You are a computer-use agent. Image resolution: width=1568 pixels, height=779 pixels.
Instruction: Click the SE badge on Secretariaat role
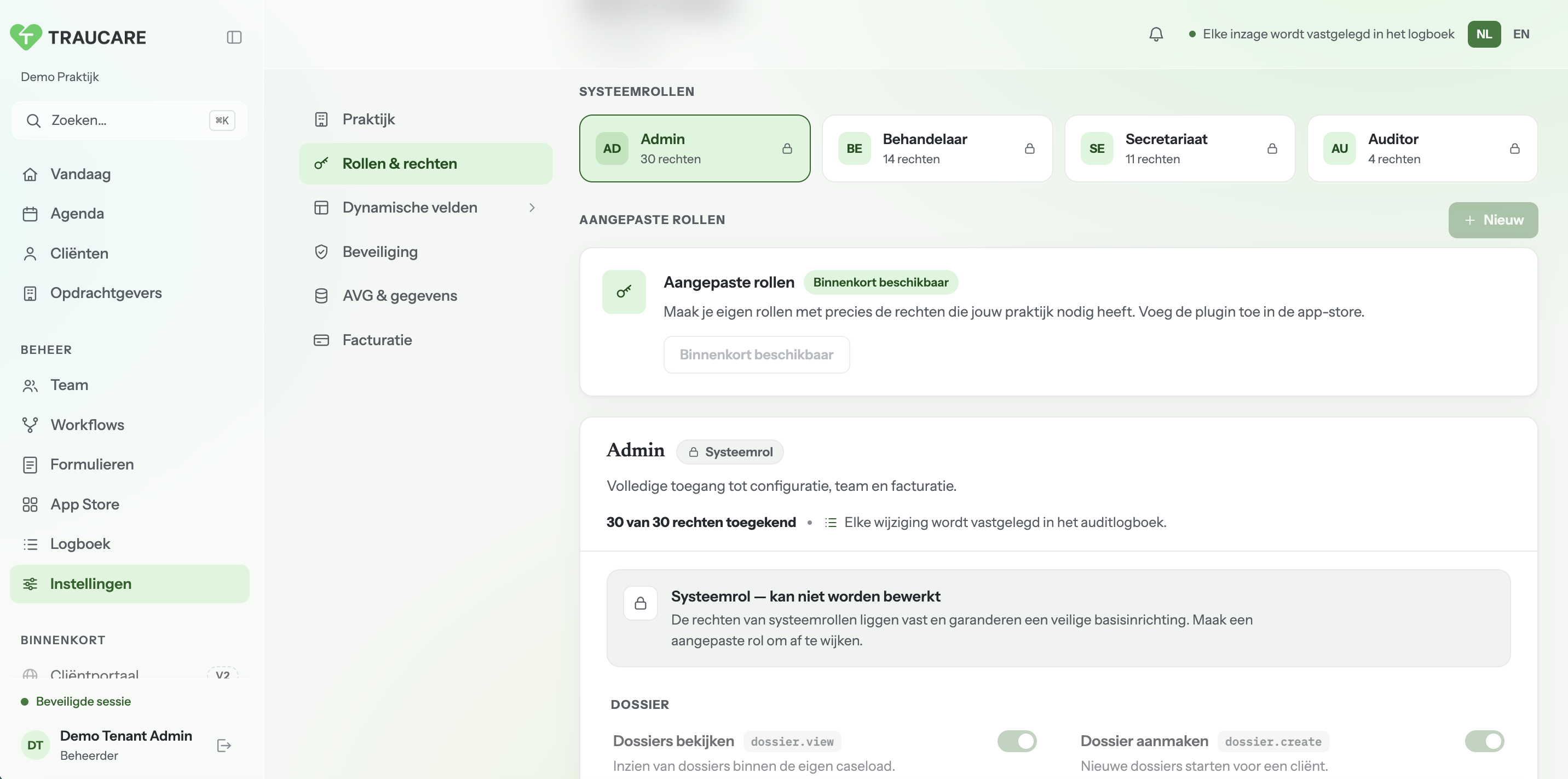[x=1097, y=148]
